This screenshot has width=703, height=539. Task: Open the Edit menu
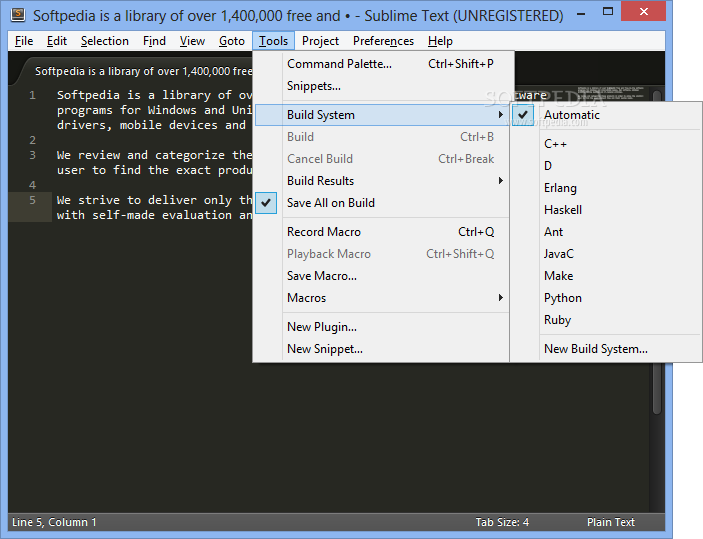[x=56, y=41]
